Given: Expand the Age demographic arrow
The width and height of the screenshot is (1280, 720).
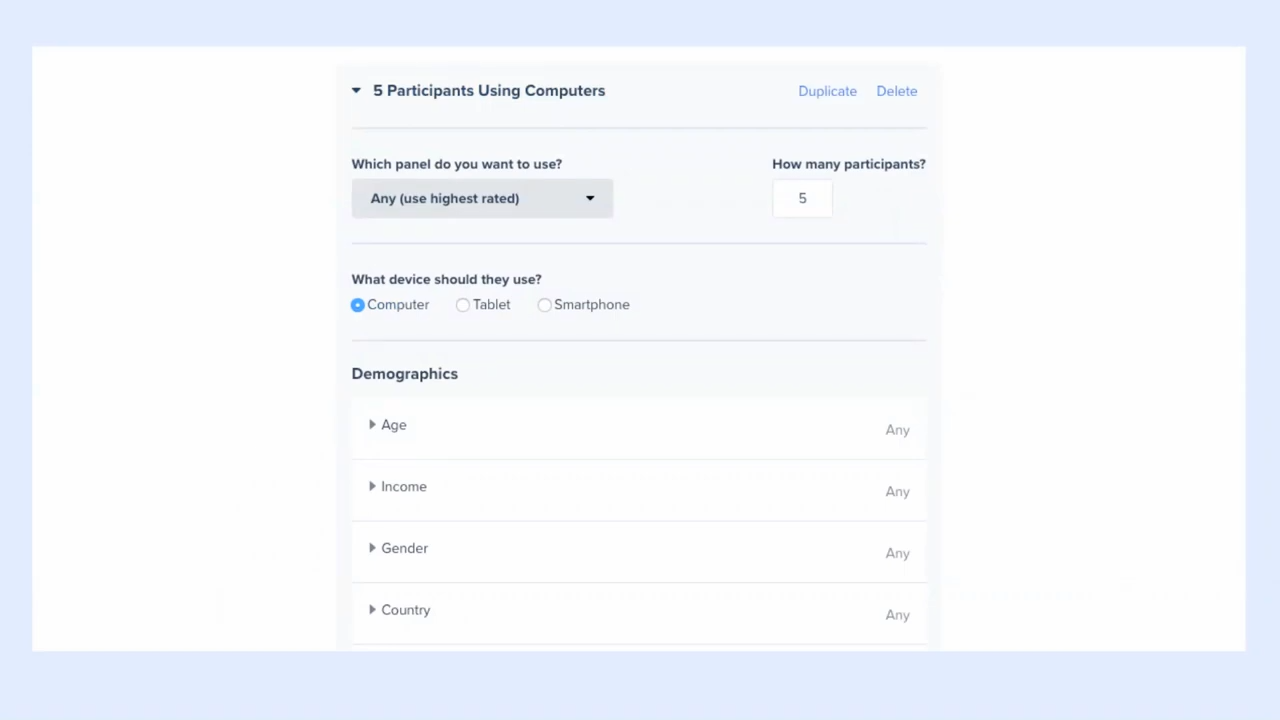Looking at the screenshot, I should [x=372, y=425].
